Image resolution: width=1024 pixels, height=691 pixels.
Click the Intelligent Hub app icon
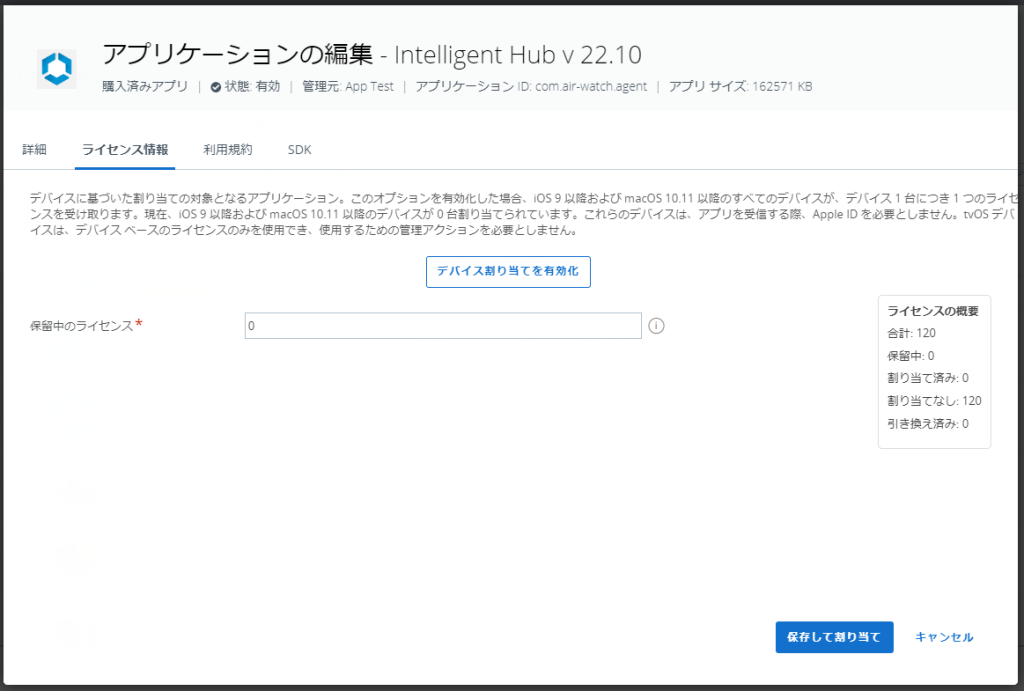(57, 69)
